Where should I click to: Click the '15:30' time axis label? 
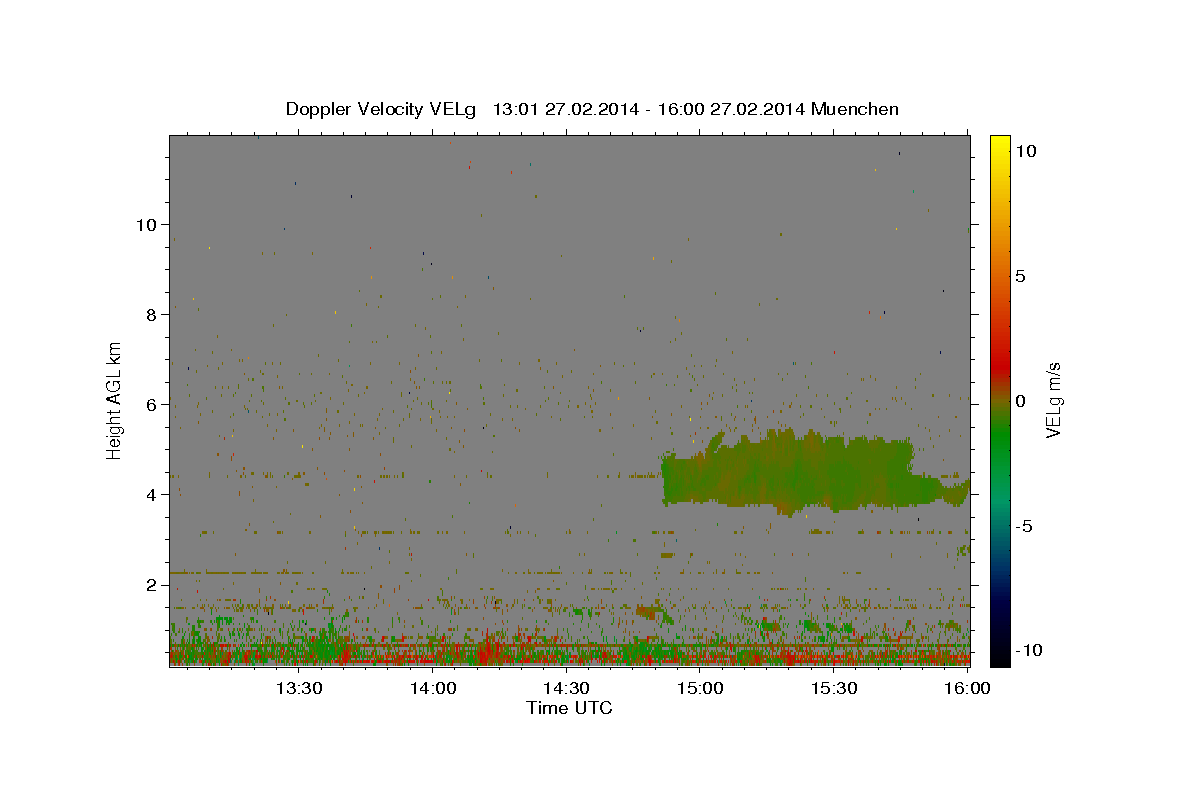pyautogui.click(x=834, y=688)
